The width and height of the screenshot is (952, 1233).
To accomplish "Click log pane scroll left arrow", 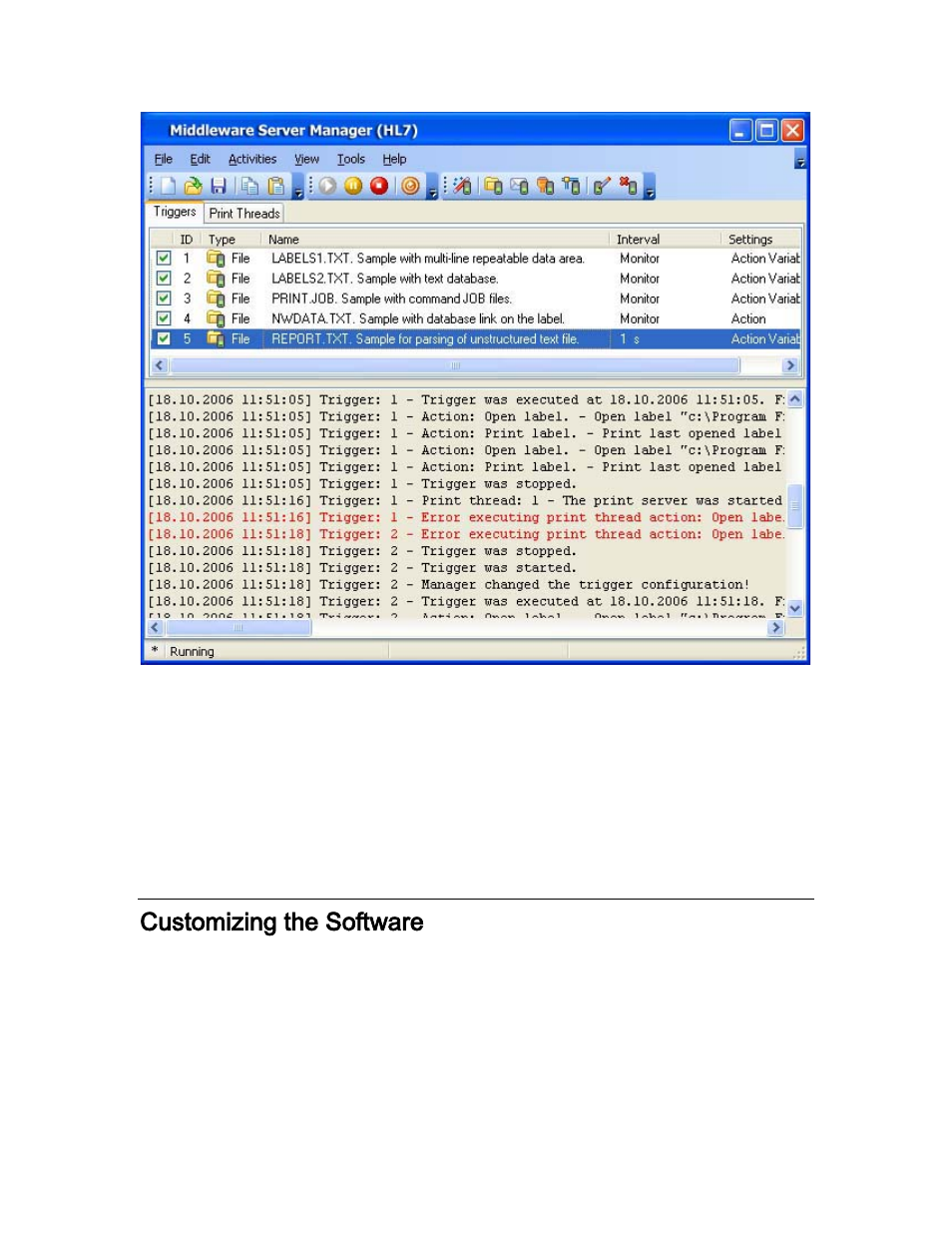I will point(155,628).
